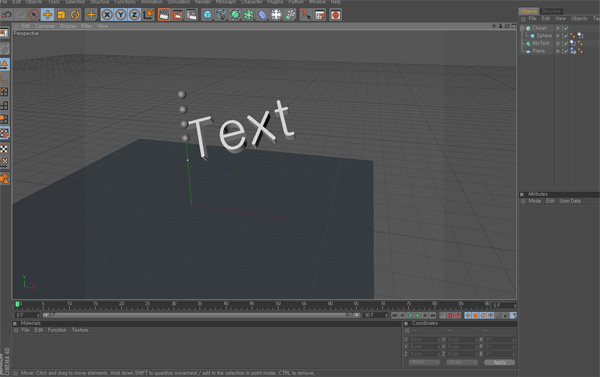
Task: Toggle the X axis lock
Action: tap(107, 15)
